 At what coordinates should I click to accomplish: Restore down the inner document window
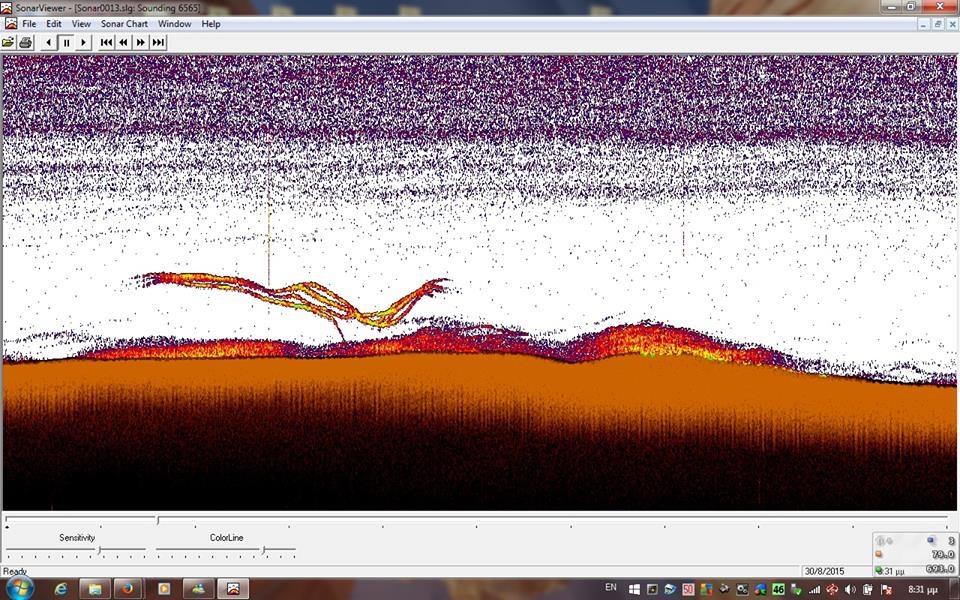pyautogui.click(x=938, y=24)
